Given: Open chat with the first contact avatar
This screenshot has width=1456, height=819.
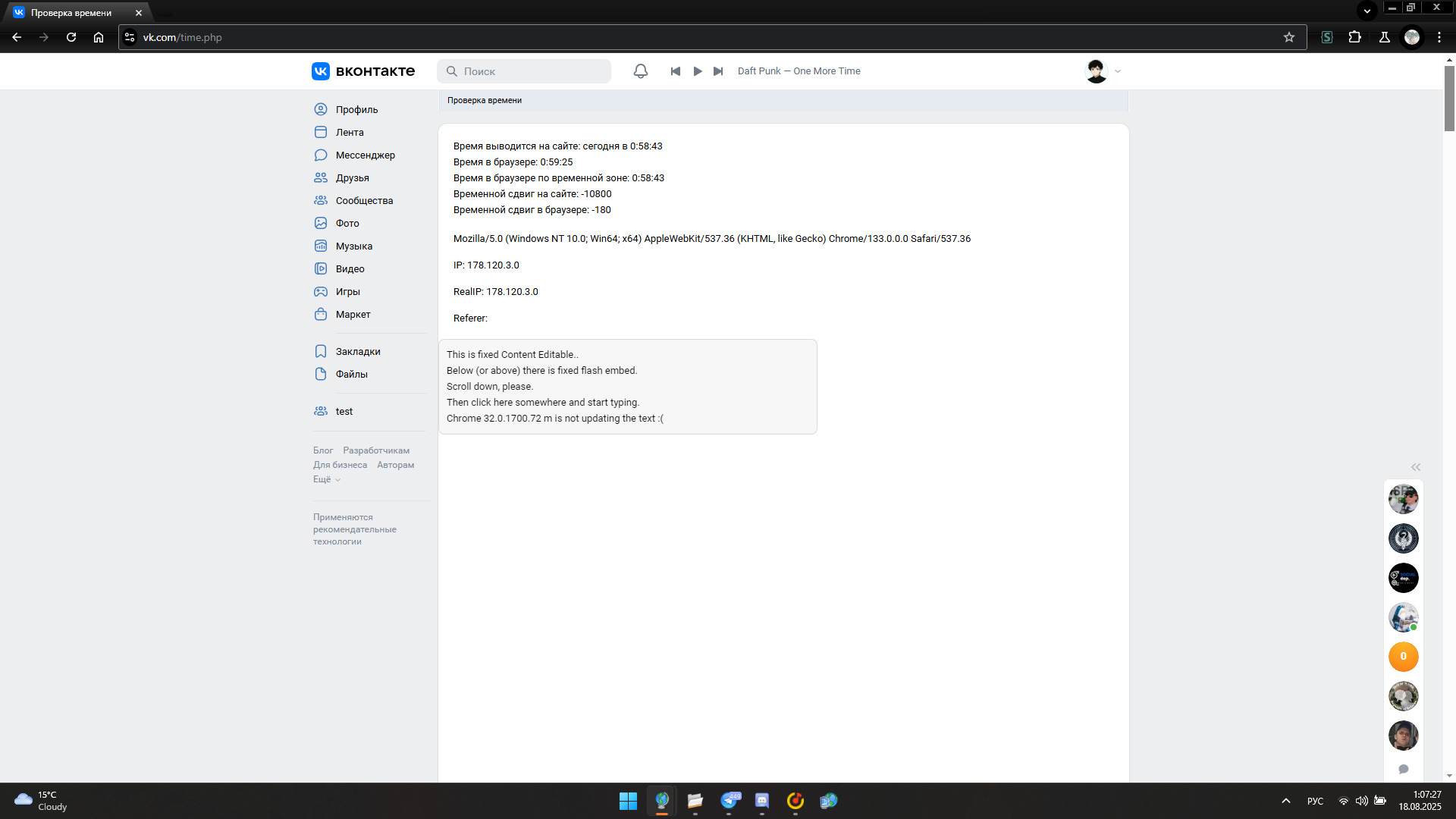Looking at the screenshot, I should [x=1403, y=499].
